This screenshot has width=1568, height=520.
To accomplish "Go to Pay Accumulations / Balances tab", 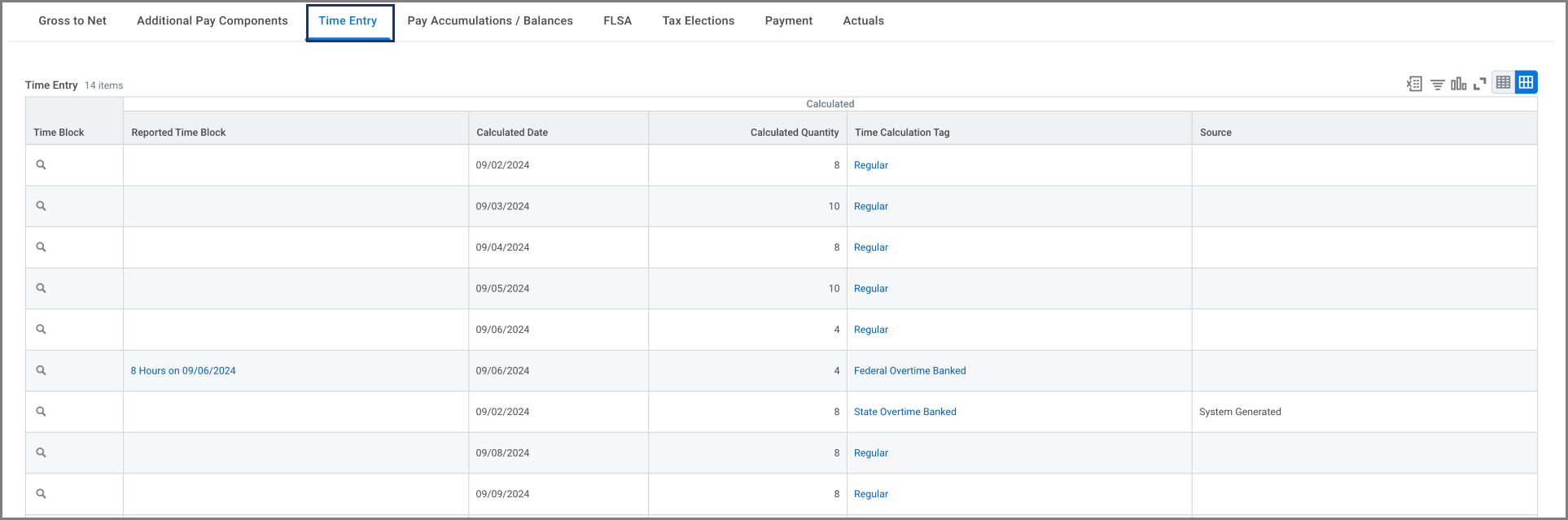I will [490, 21].
